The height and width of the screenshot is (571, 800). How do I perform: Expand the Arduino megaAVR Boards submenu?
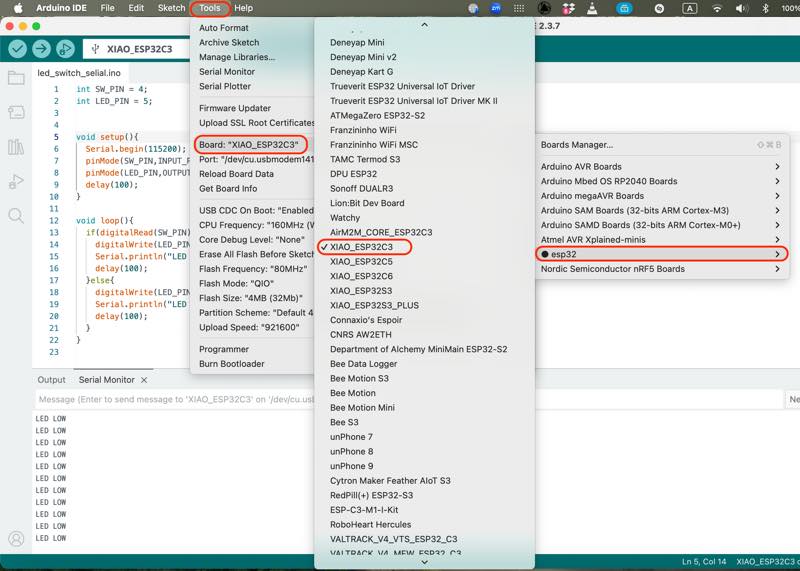pos(662,196)
